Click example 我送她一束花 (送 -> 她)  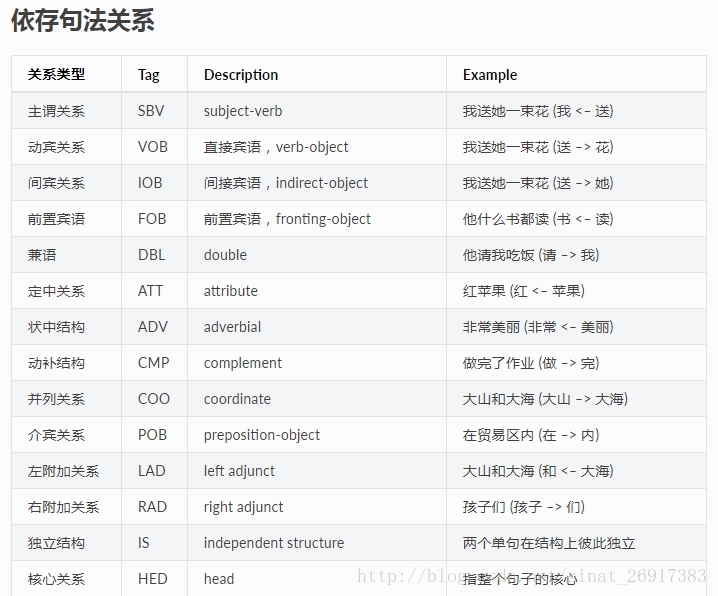(538, 183)
